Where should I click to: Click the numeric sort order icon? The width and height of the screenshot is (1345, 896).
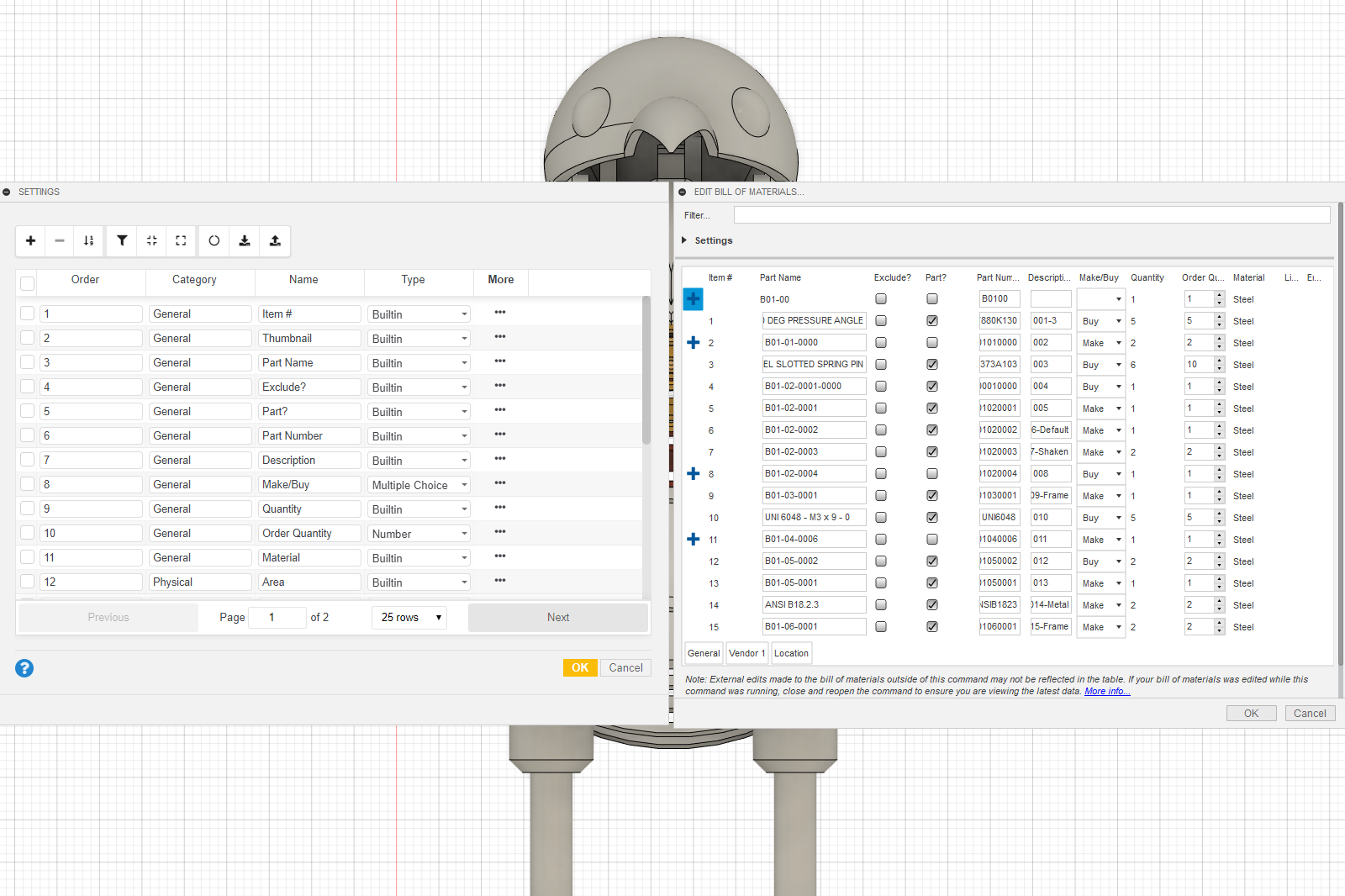tap(88, 240)
